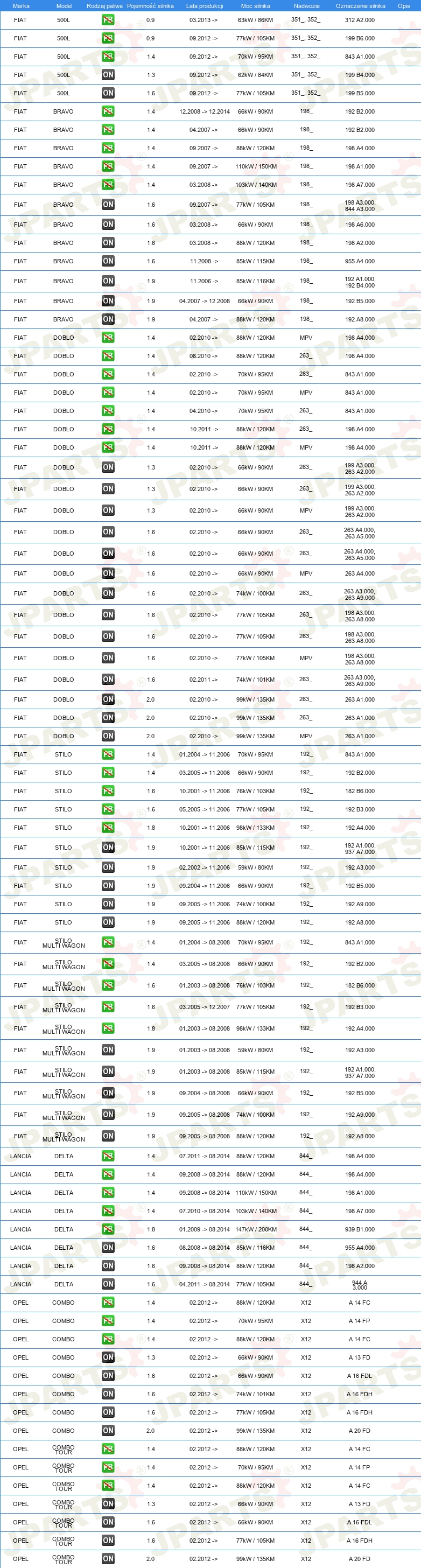Click the date range 12.2008 -> 12.2014
Screen dimensions: 421x1568
205,111
